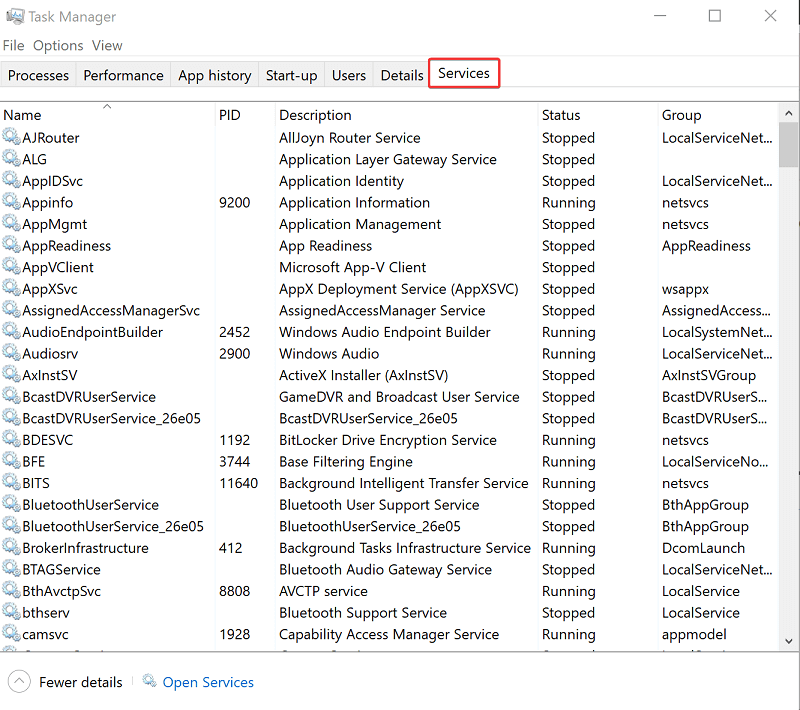This screenshot has width=800, height=710.
Task: Click the BrokerInfrastructure service icon
Action: tap(11, 547)
